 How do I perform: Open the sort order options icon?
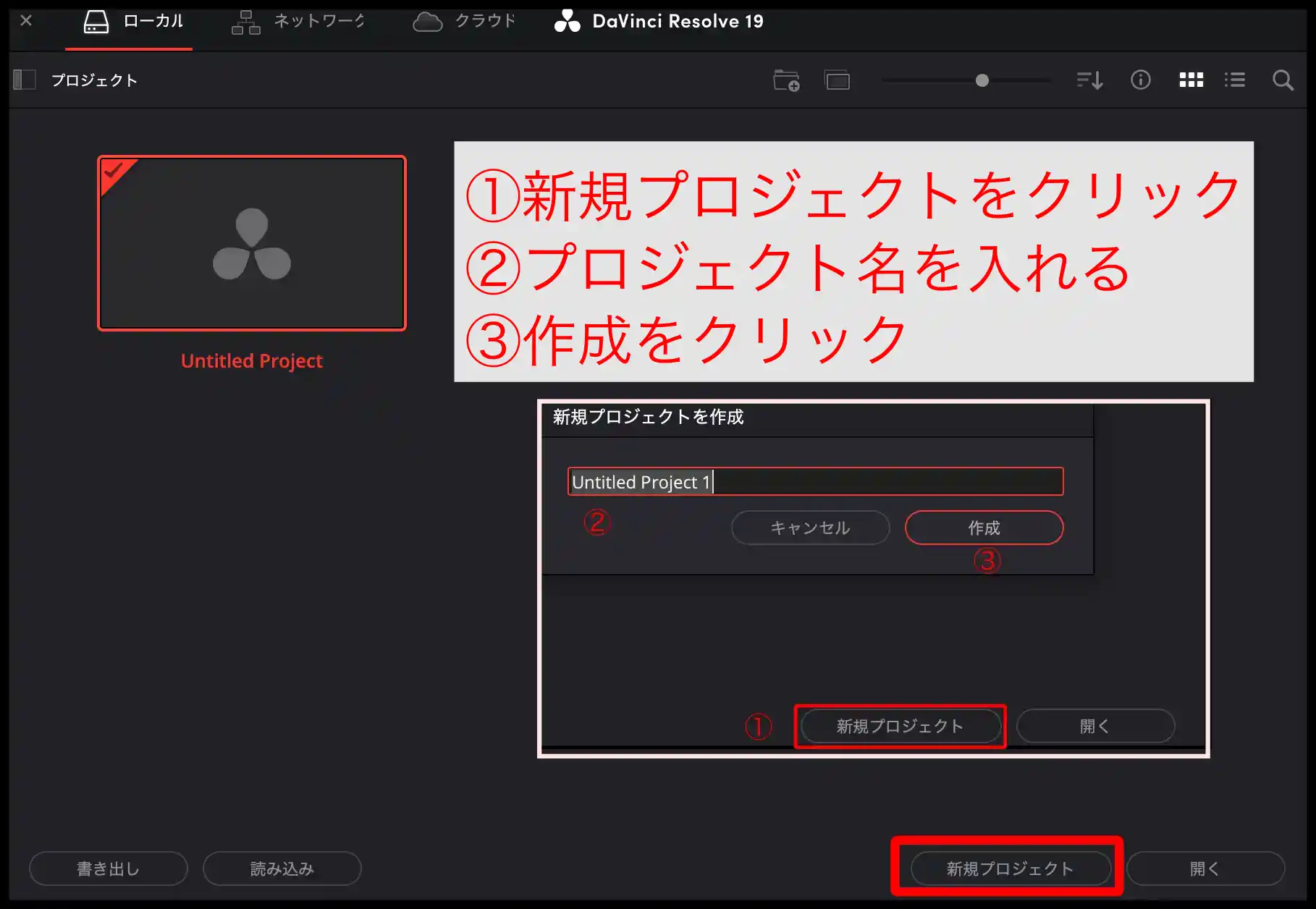[x=1089, y=80]
